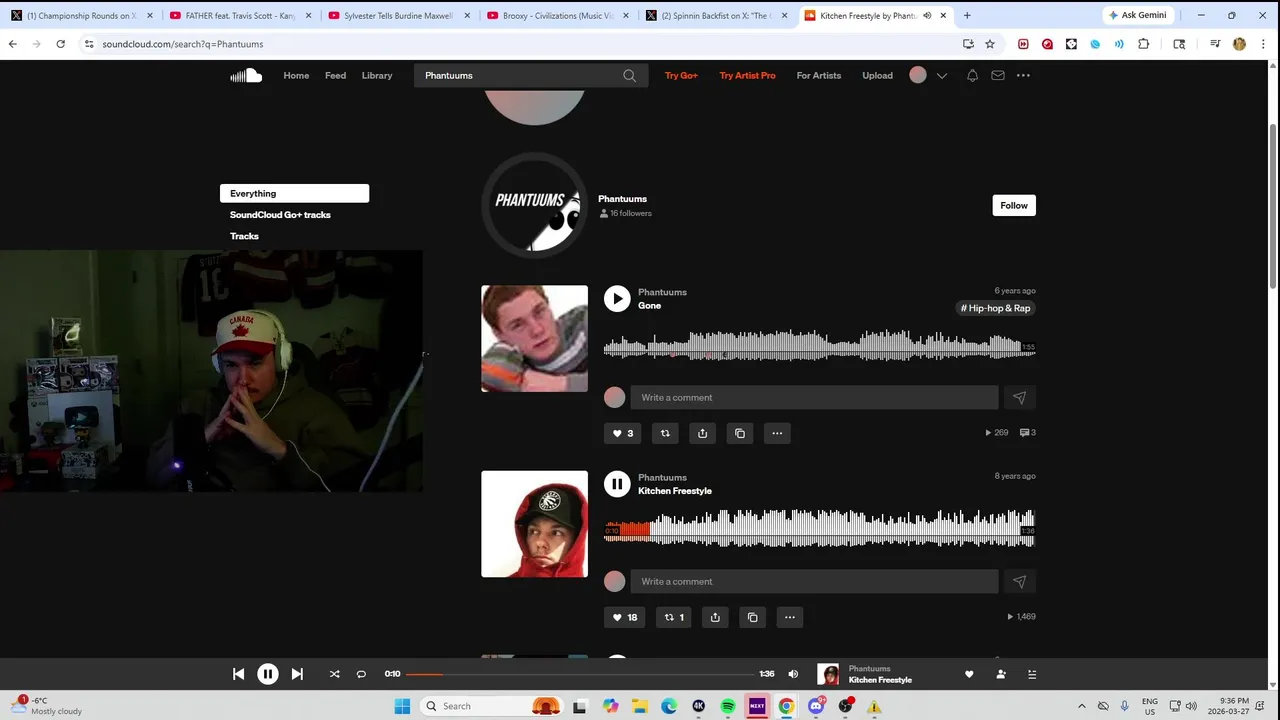Open the notifications bell
Viewport: 1280px width, 720px height.
[x=972, y=75]
